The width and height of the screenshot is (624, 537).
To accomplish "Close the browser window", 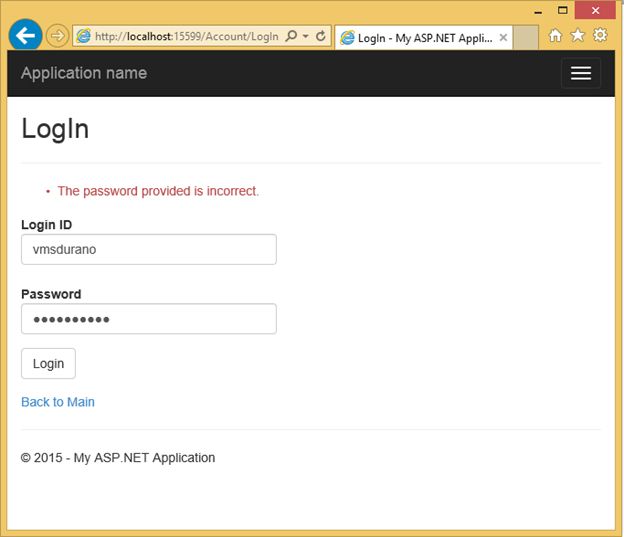I will (595, 10).
